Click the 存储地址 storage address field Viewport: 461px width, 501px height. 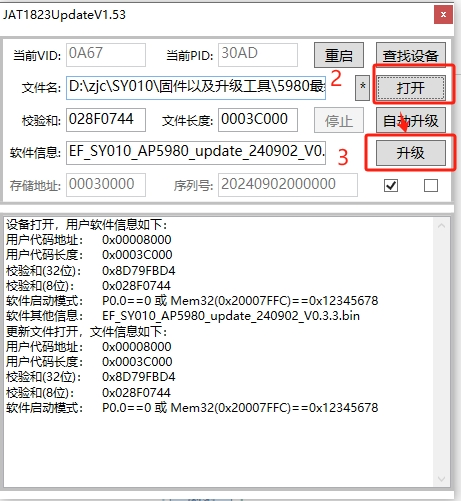point(106,185)
